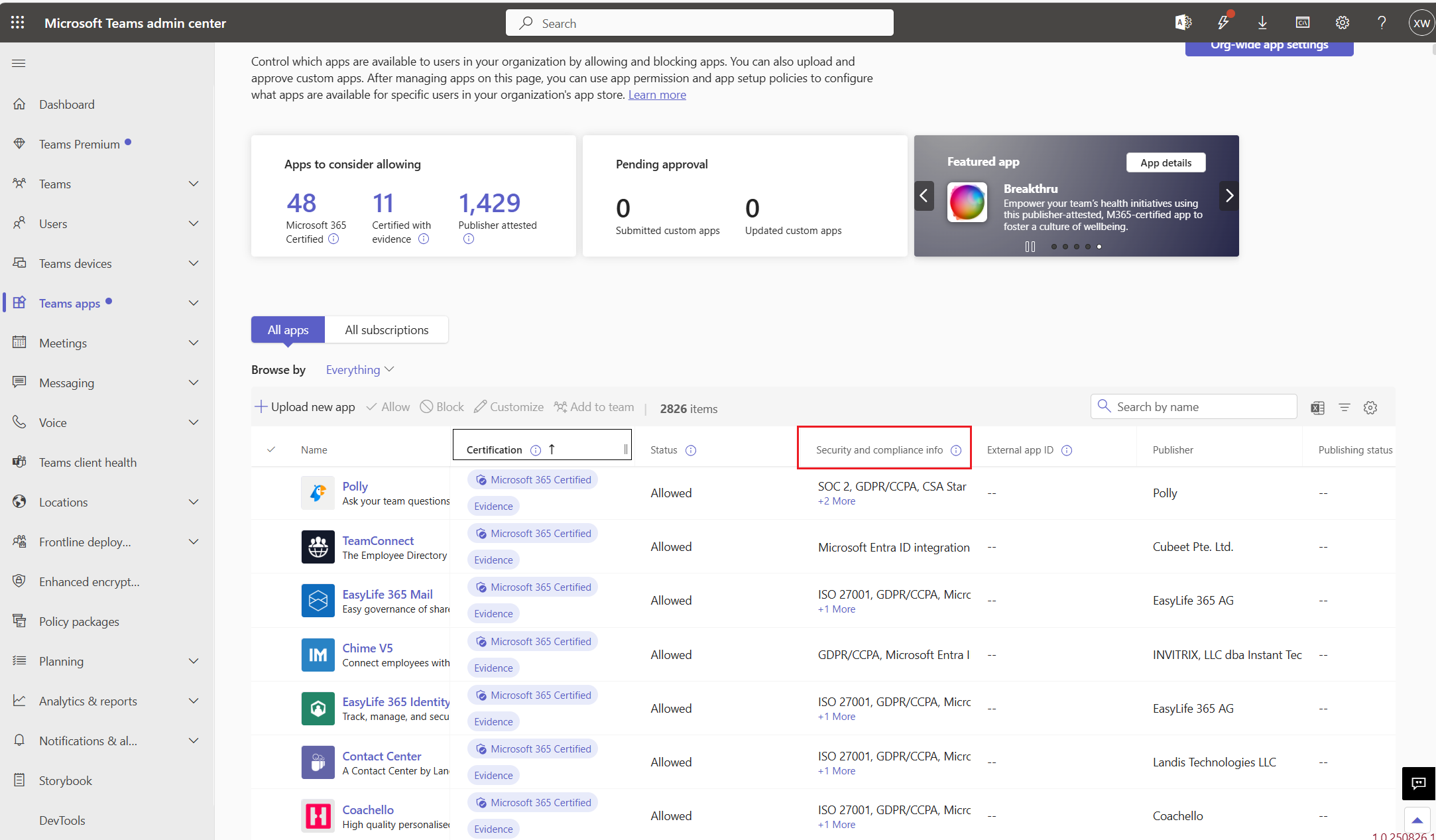Open the help question mark icon
This screenshot has height=840, width=1436.
pos(1382,22)
